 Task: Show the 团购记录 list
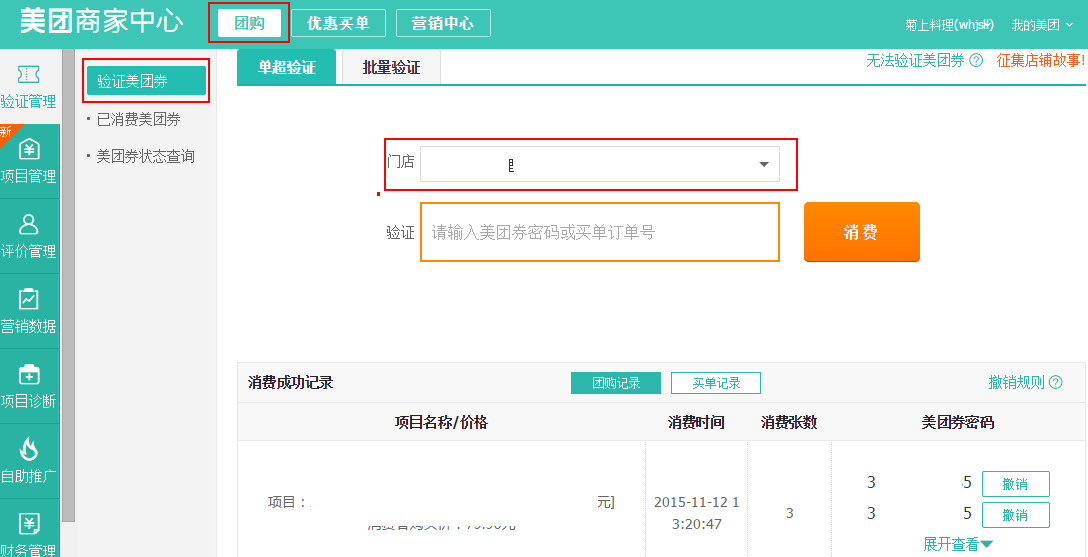pyautogui.click(x=615, y=383)
